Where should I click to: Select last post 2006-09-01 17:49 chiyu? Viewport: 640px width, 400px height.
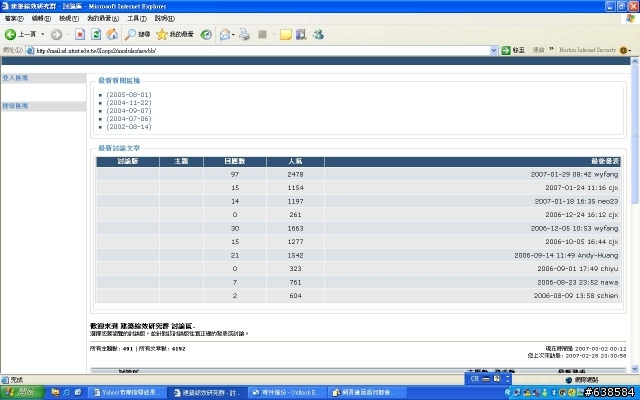click(x=578, y=269)
